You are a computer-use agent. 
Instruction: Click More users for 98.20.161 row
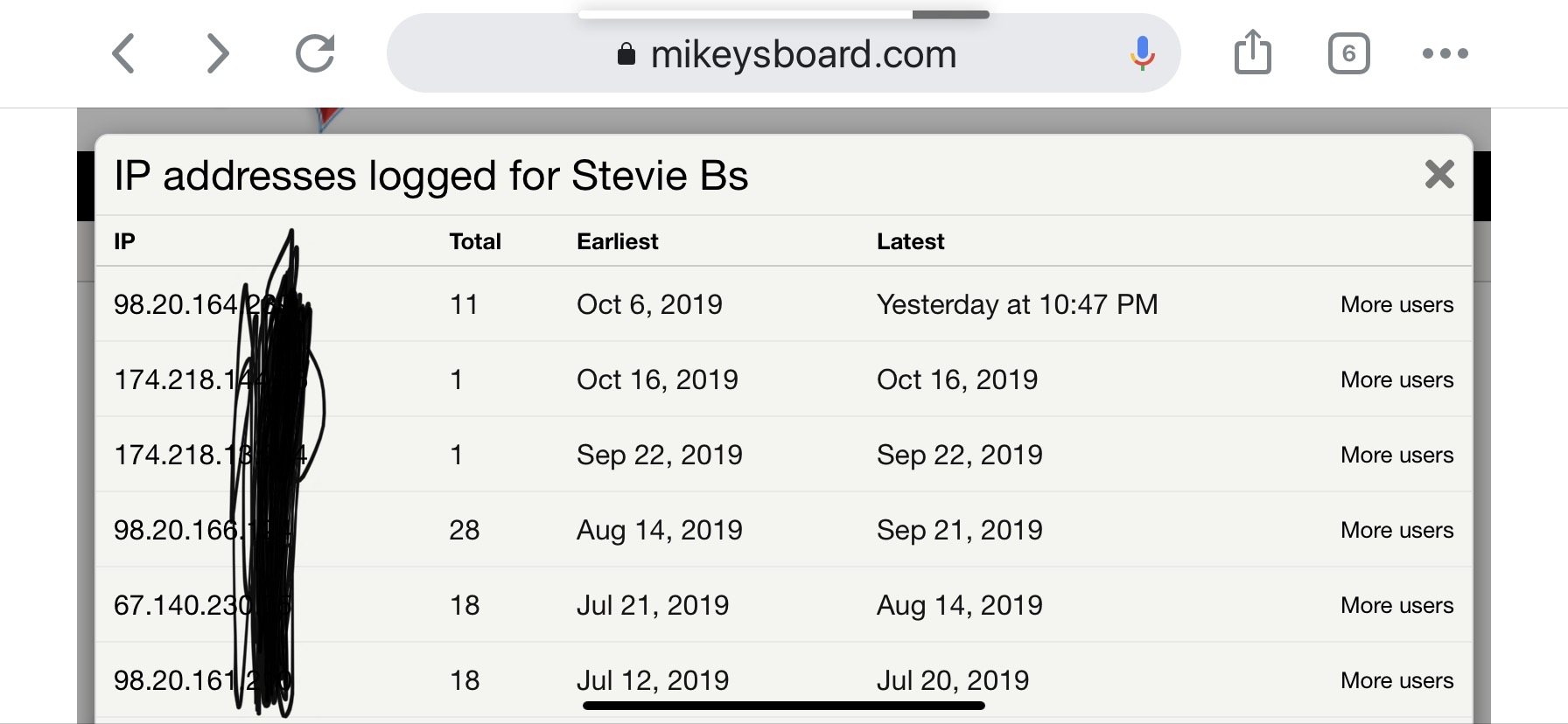click(1396, 680)
